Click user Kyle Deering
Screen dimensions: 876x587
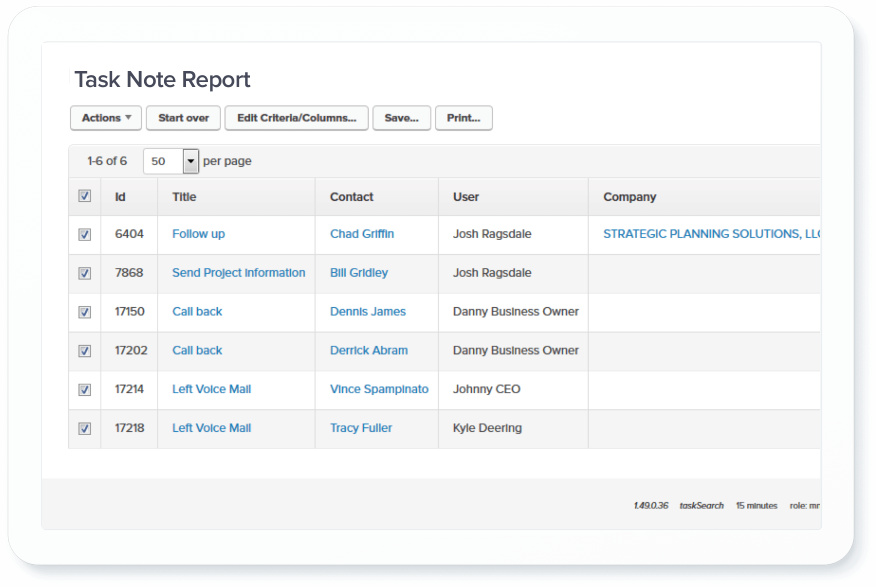click(x=487, y=428)
